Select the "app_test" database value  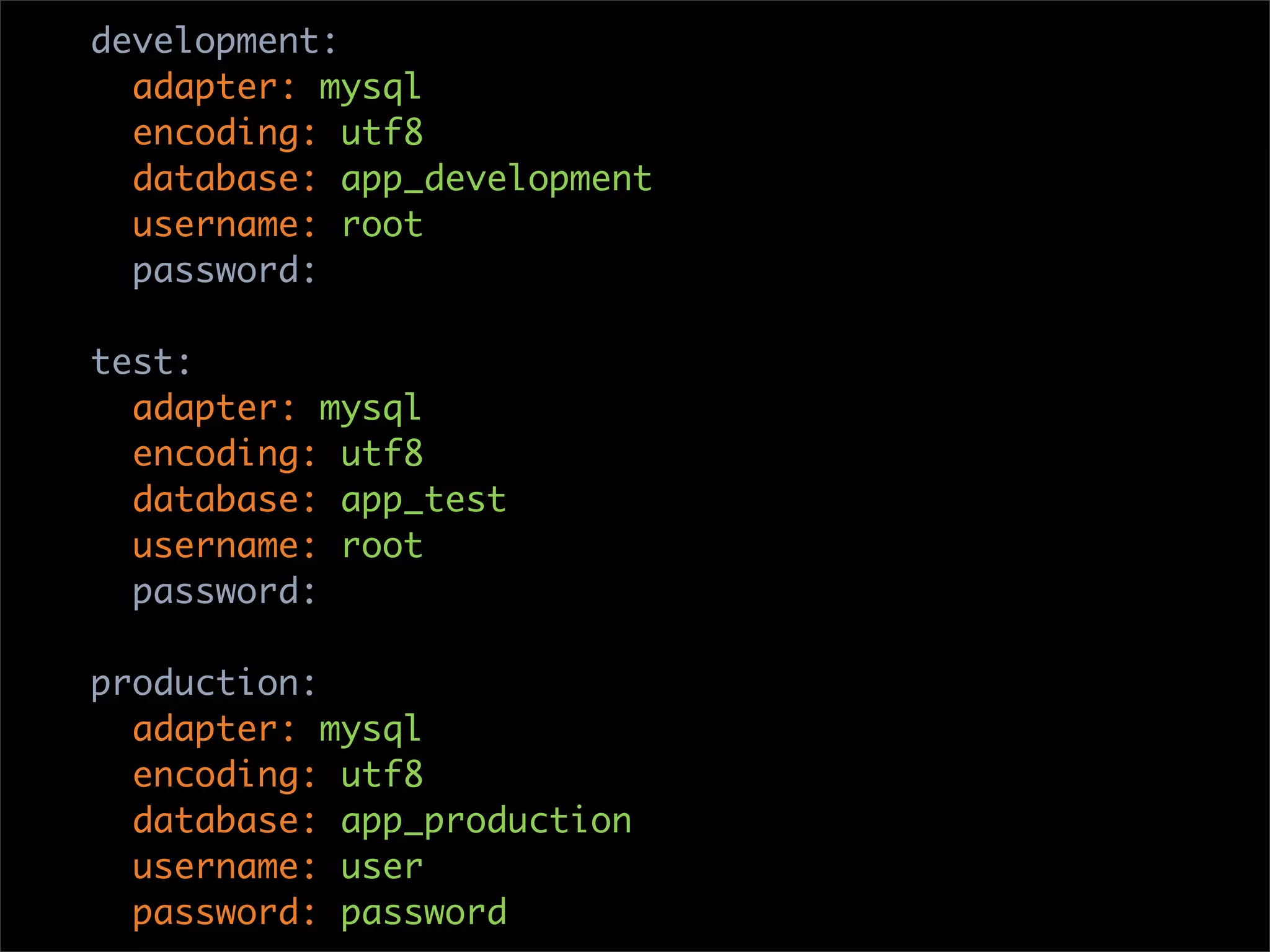pyautogui.click(x=424, y=501)
